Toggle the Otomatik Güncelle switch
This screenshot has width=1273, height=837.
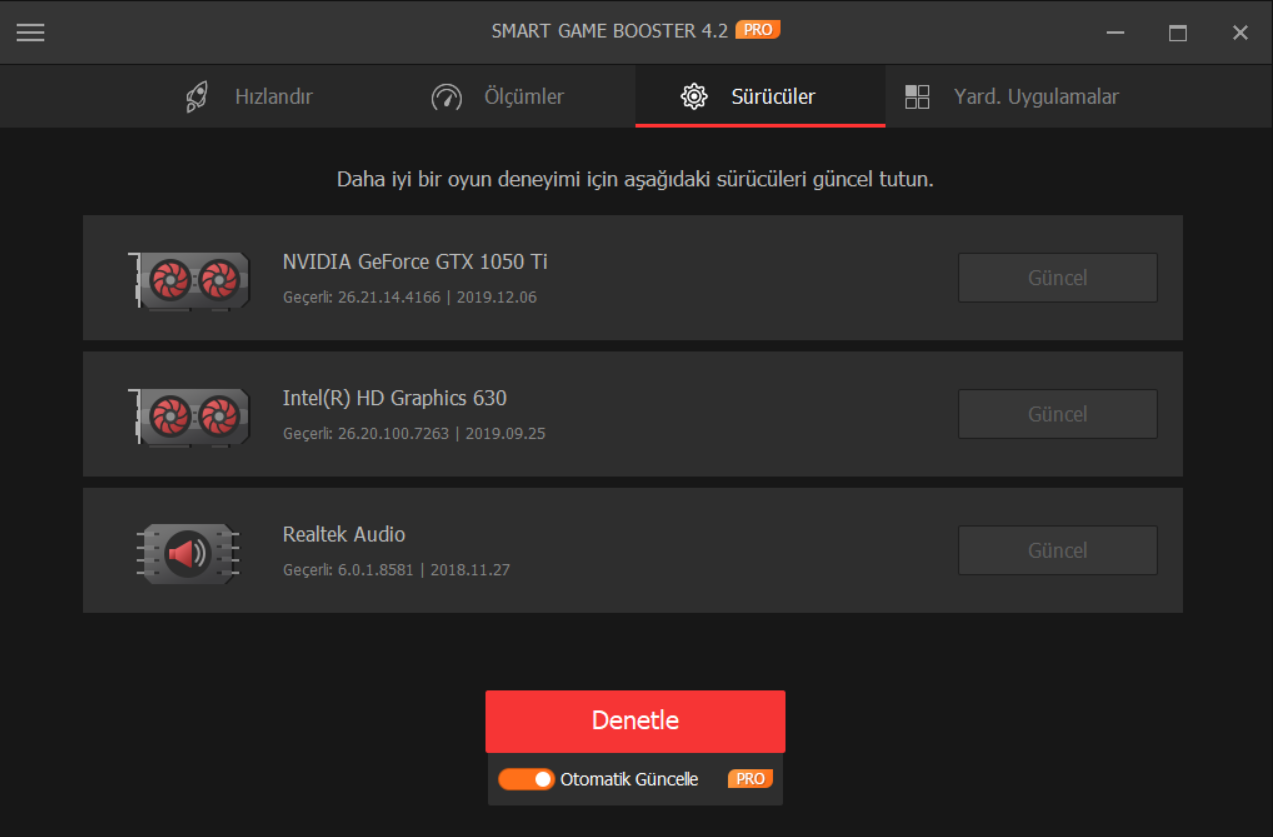coord(526,779)
